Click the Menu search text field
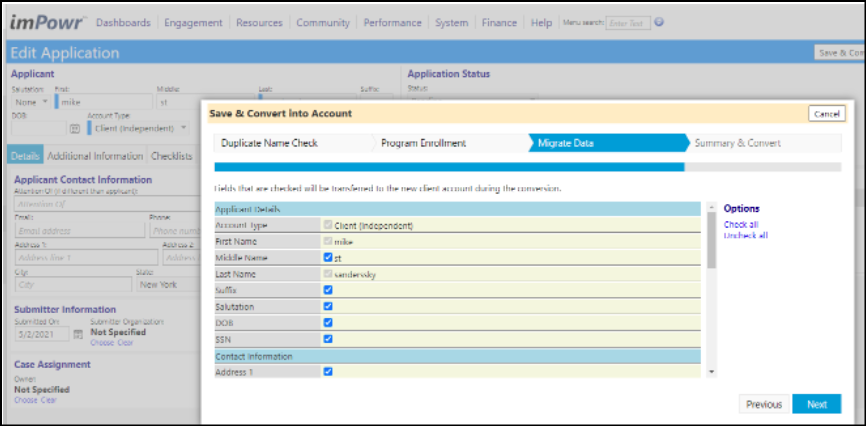 (x=628, y=23)
